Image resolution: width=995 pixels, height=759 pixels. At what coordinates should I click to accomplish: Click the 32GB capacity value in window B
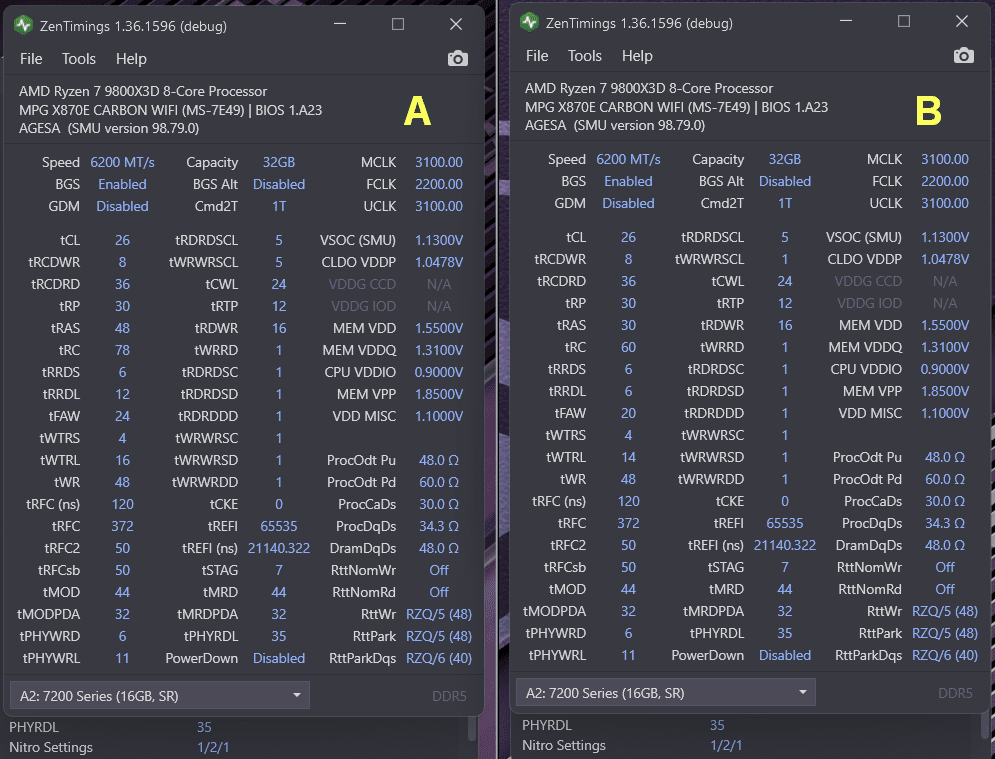785,159
